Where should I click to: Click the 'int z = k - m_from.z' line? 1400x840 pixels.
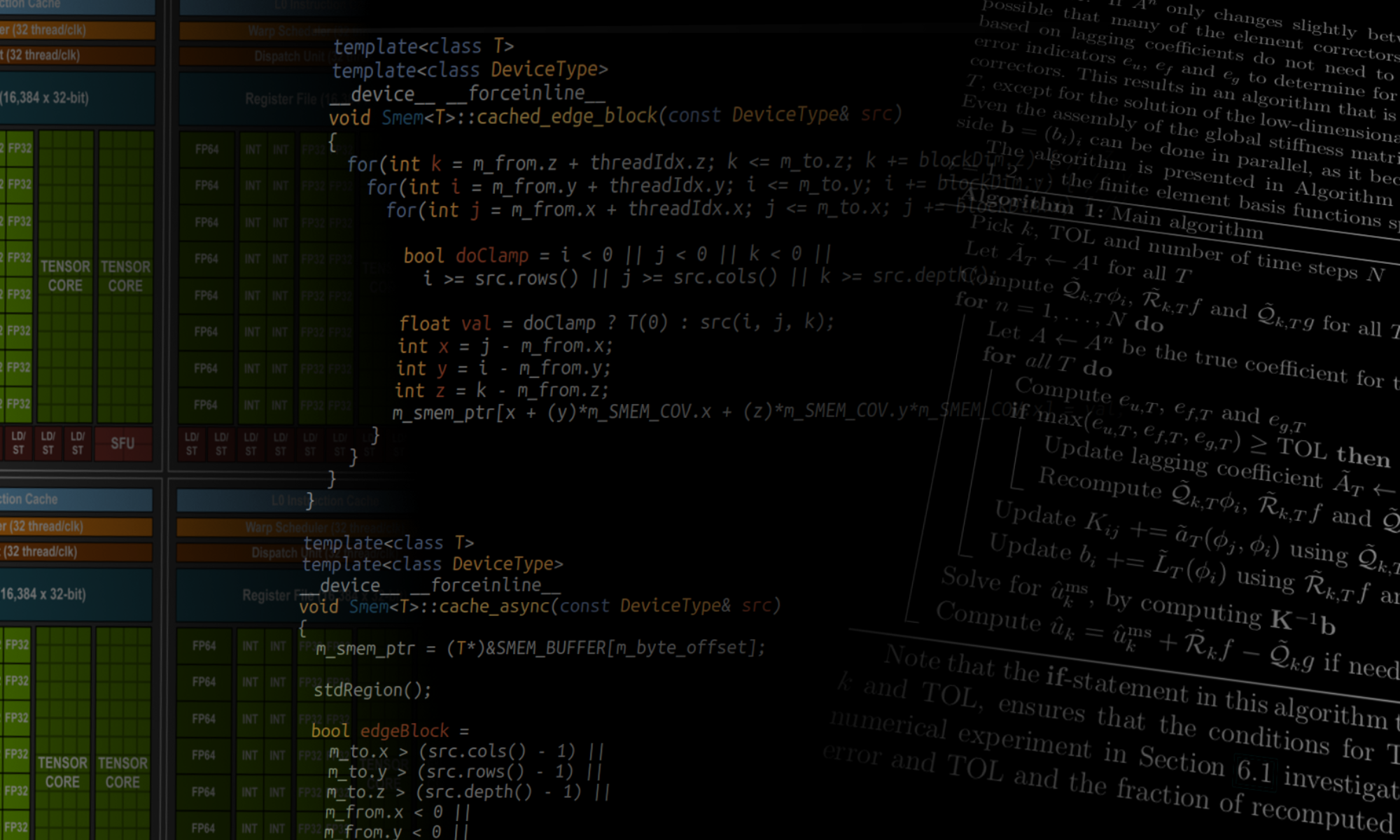[x=501, y=390]
